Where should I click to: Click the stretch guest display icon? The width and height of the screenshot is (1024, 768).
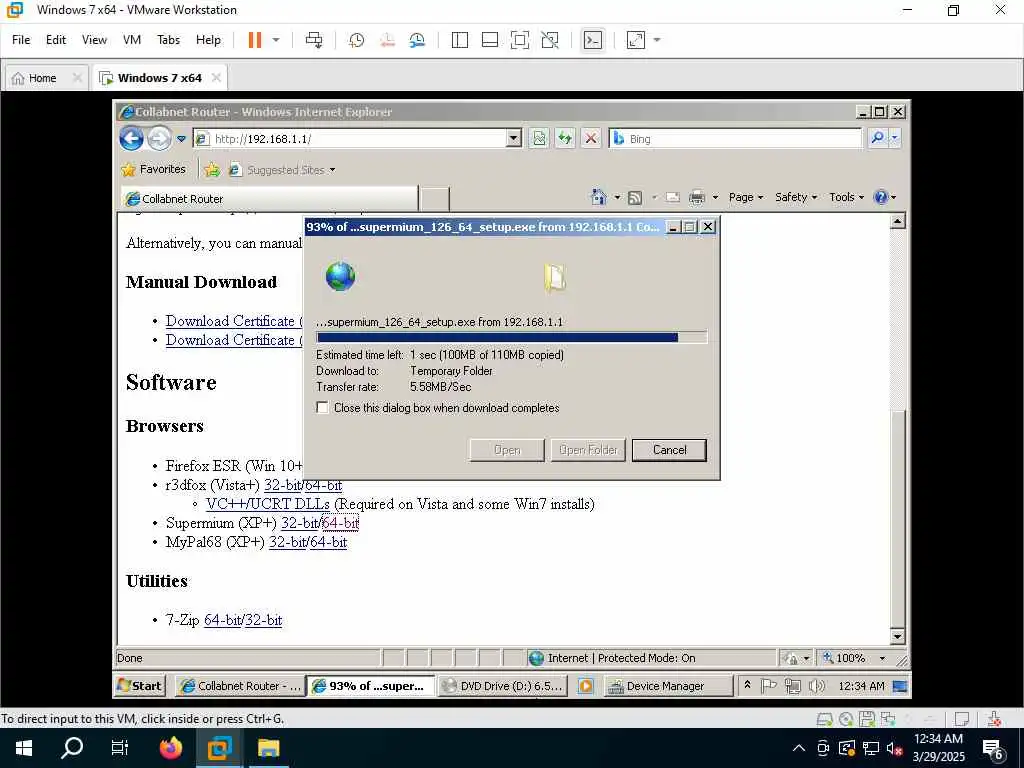tap(635, 40)
